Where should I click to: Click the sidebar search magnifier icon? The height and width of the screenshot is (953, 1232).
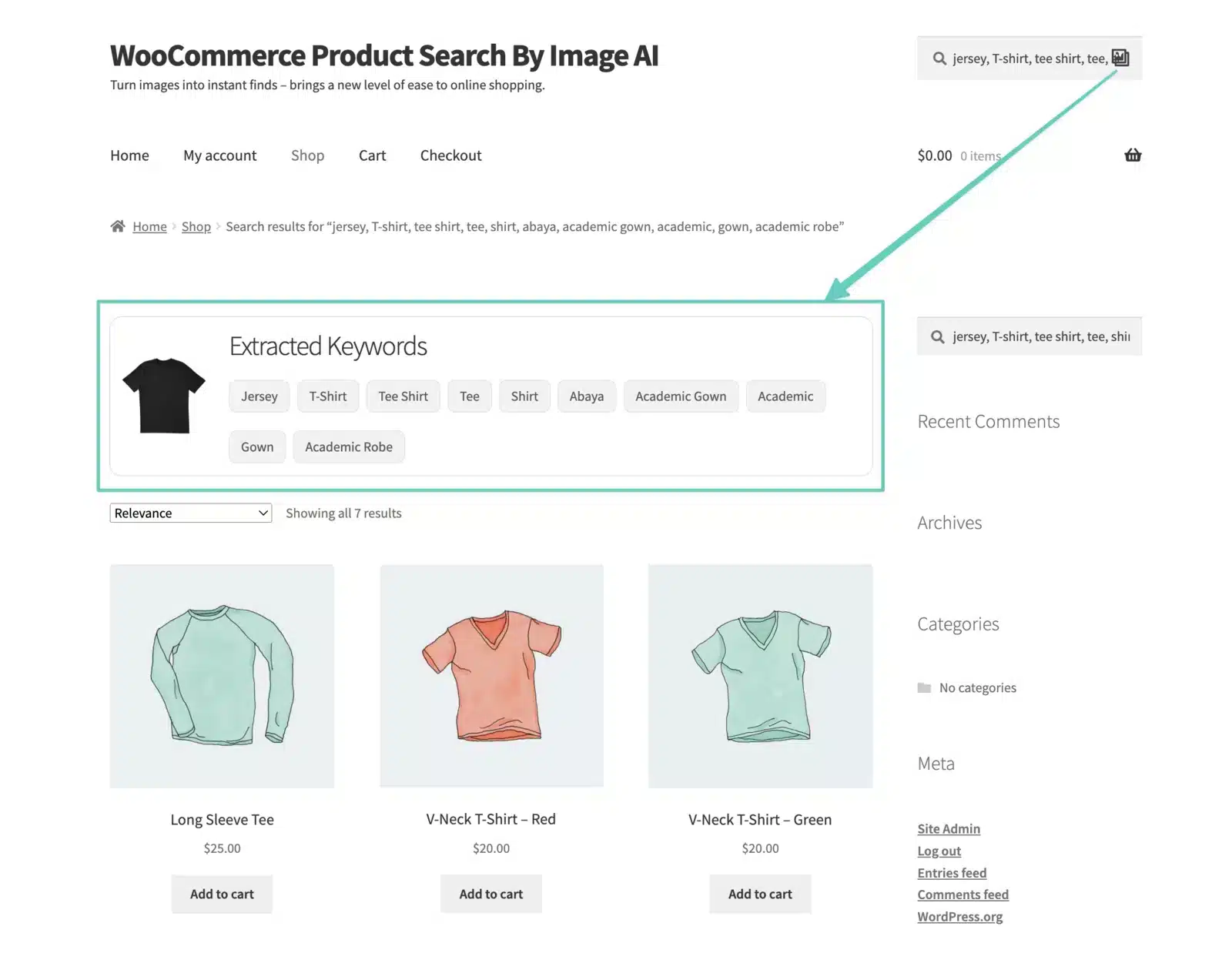pyautogui.click(x=938, y=336)
